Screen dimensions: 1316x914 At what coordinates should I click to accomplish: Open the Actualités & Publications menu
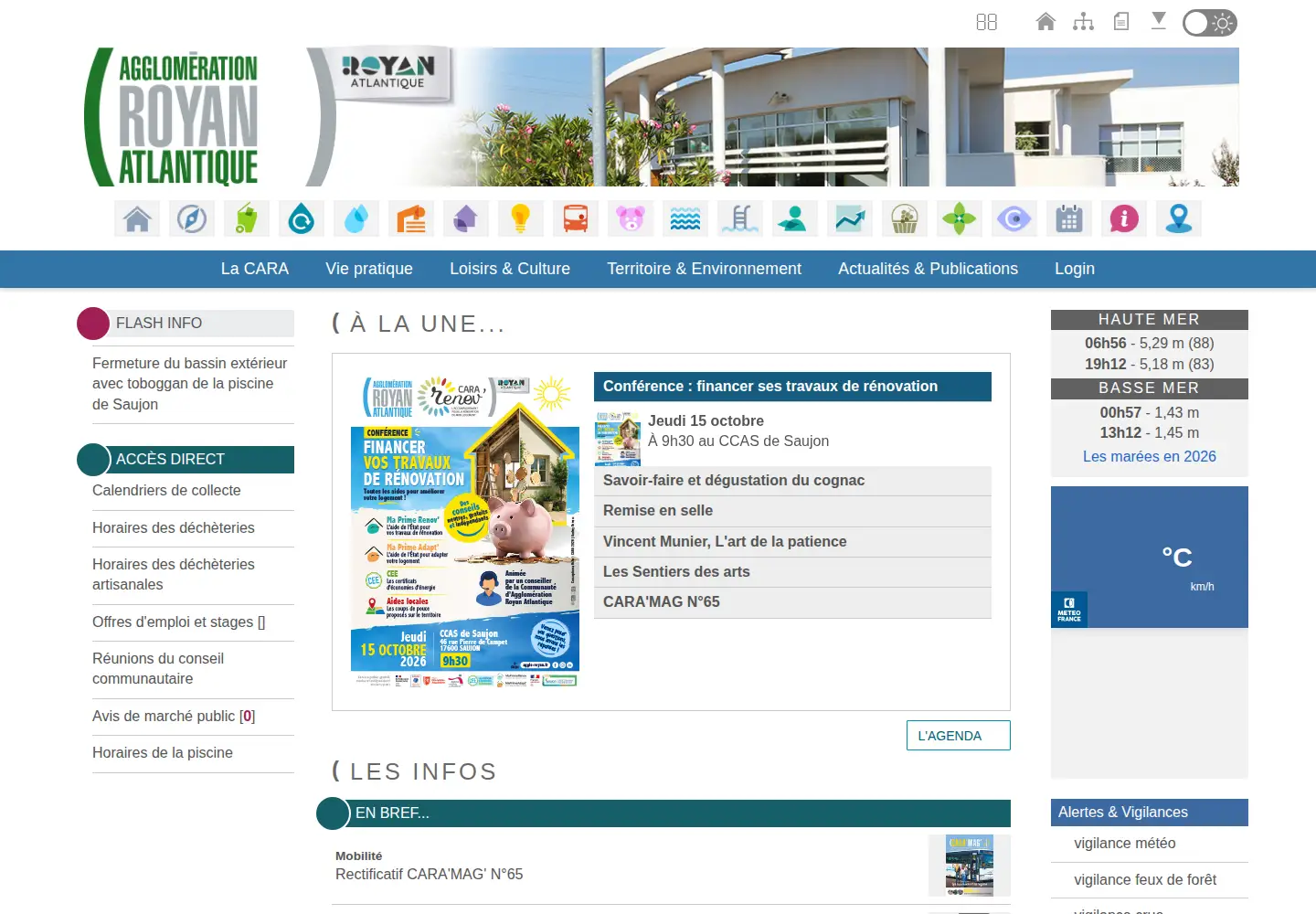pos(928,269)
